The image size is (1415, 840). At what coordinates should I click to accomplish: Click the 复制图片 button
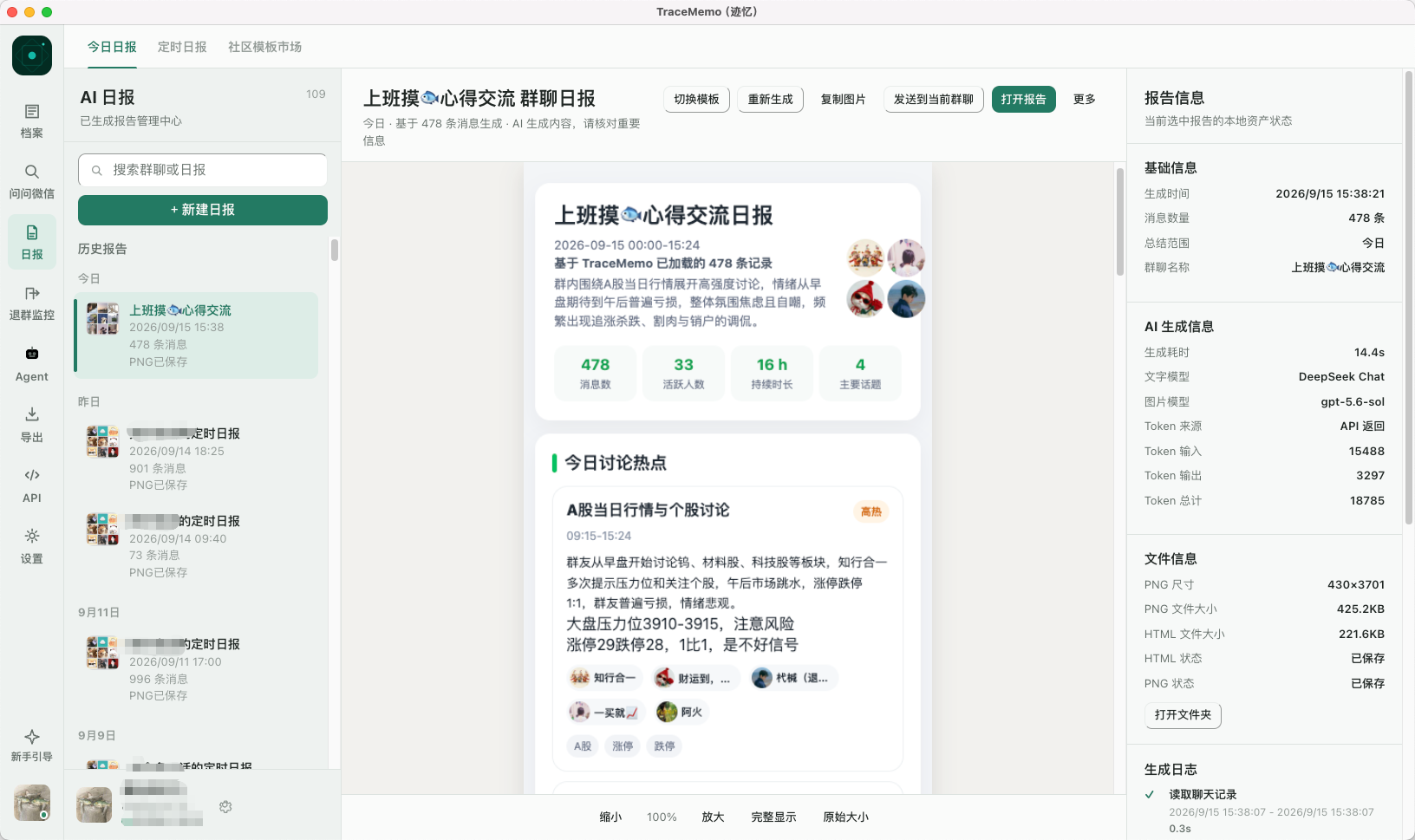[844, 100]
